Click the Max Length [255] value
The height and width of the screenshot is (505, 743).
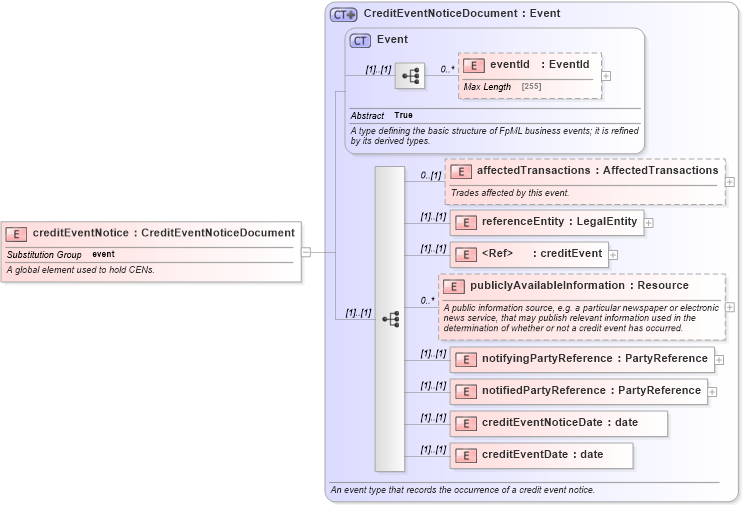click(531, 86)
